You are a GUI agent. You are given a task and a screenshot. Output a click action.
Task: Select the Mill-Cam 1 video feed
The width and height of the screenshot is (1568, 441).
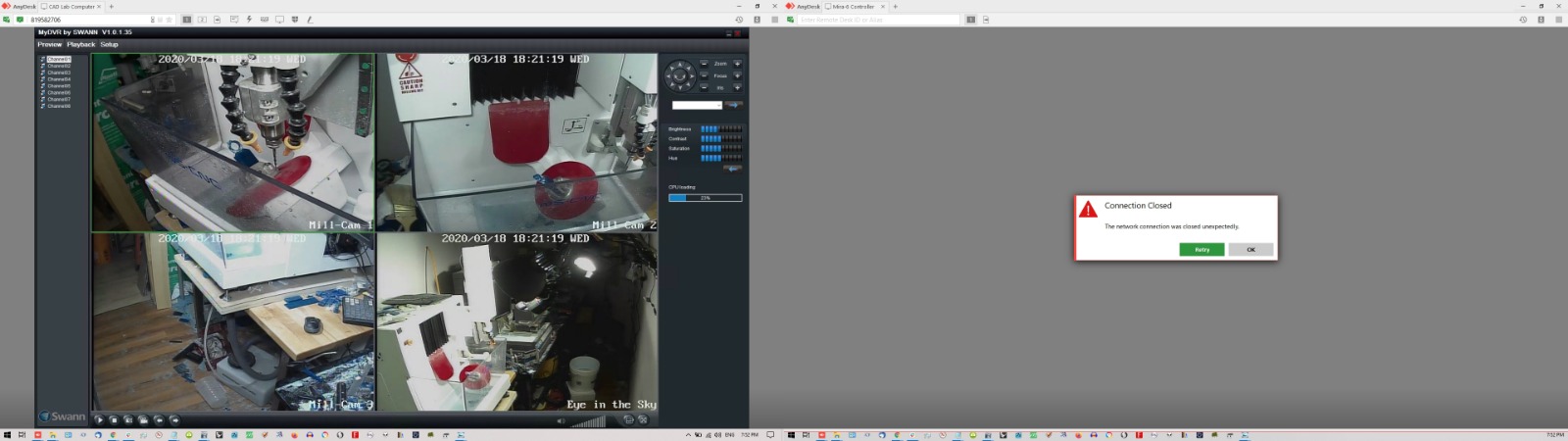click(x=233, y=142)
